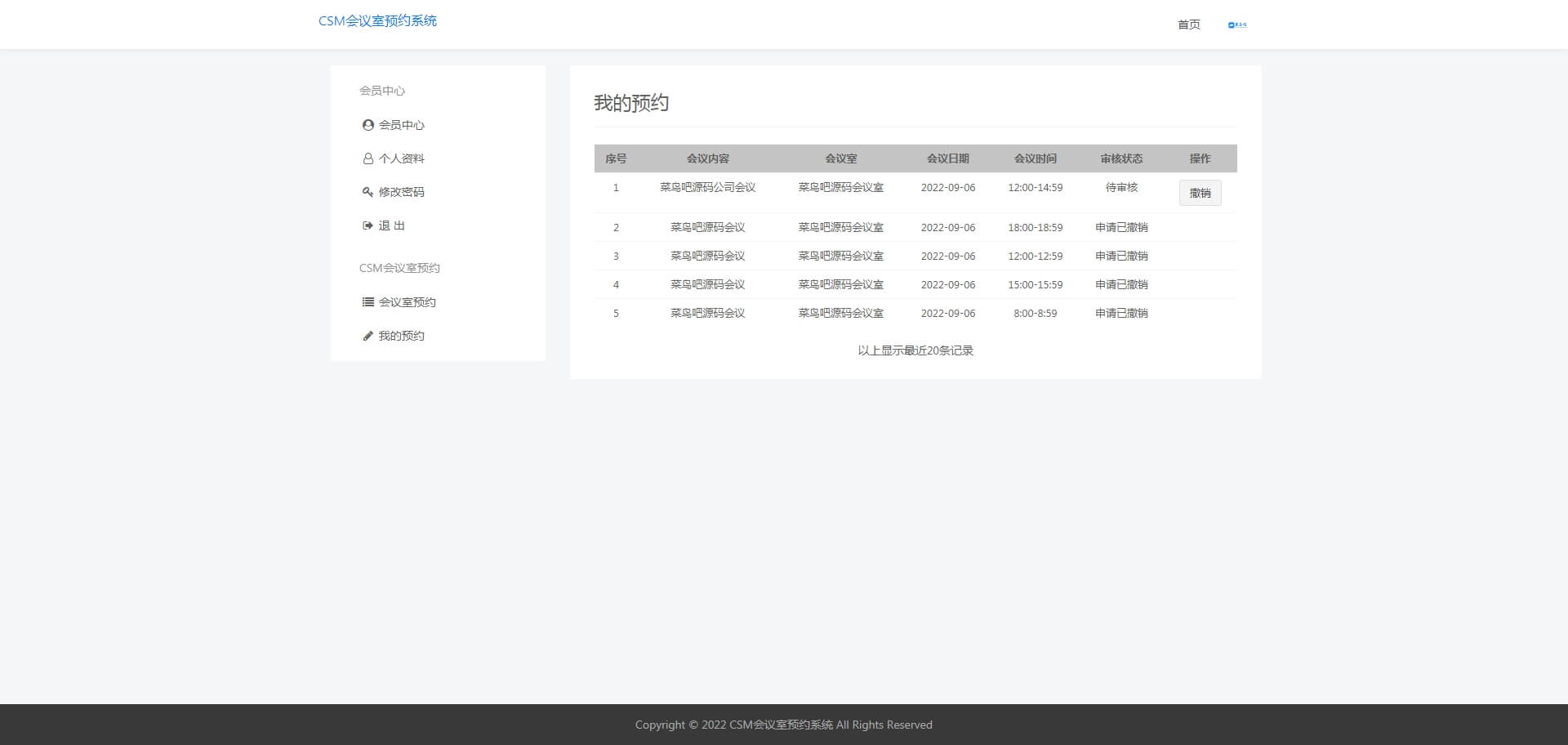Go to 首页 in the top navigation
This screenshot has width=1568, height=745.
coord(1188,25)
